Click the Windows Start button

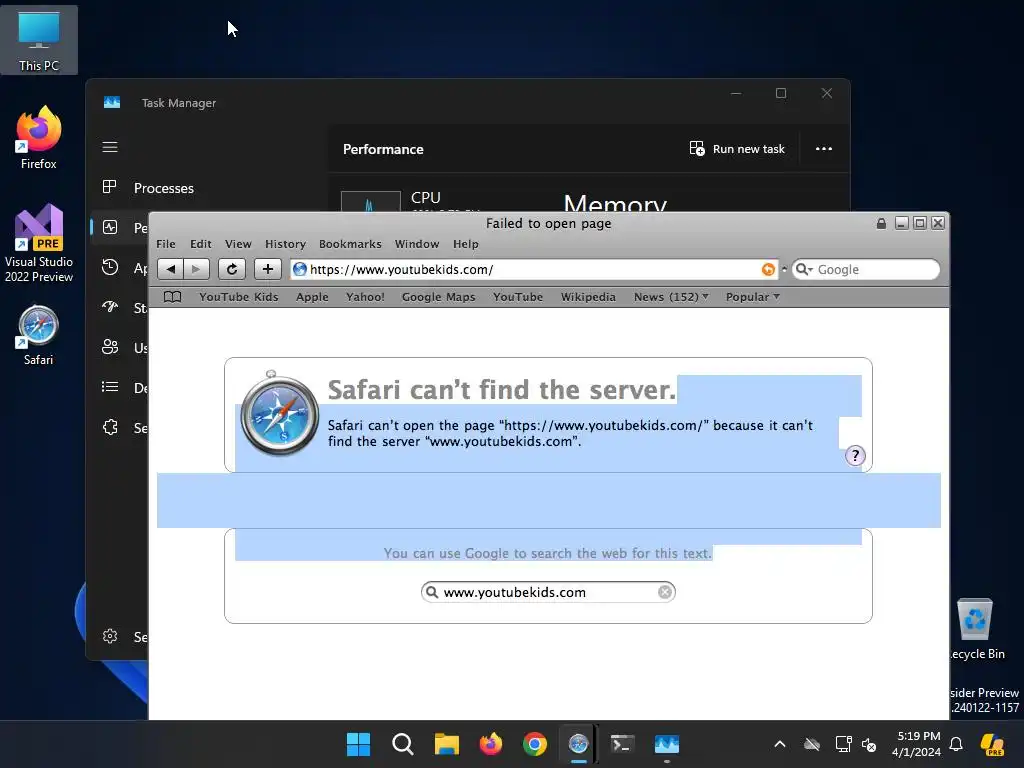tap(358, 744)
